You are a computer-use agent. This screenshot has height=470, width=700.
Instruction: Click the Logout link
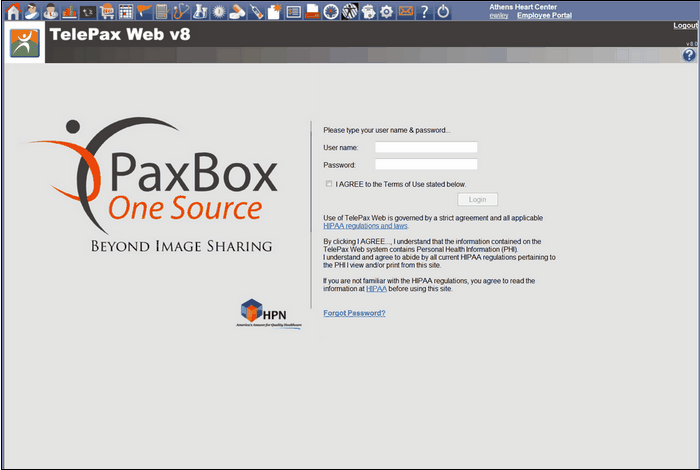pos(685,25)
